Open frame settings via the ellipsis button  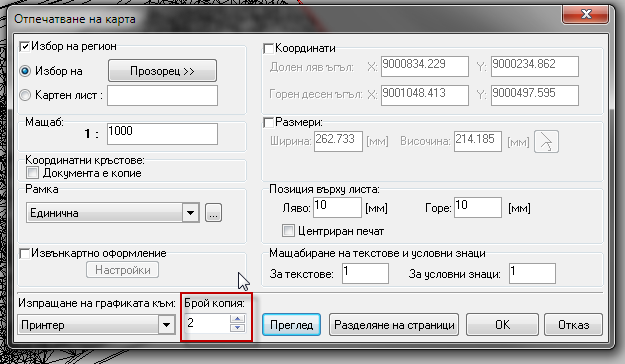(x=213, y=212)
